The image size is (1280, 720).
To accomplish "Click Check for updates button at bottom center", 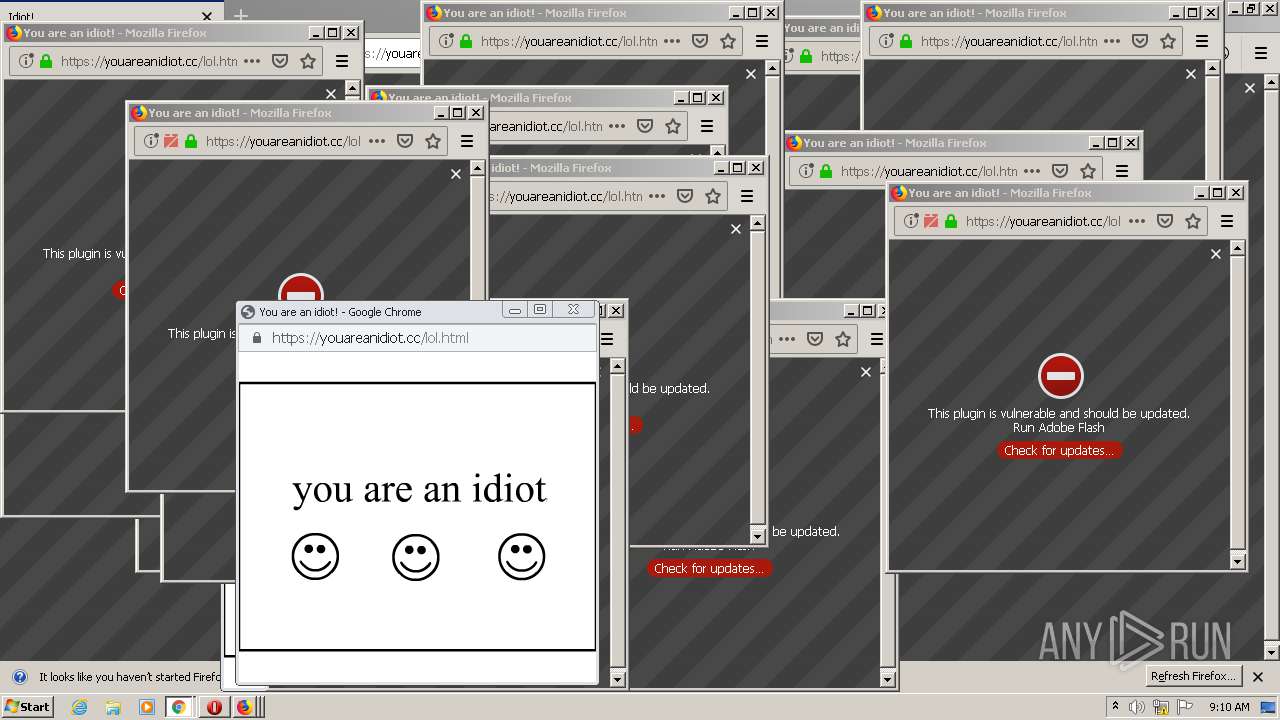I will coord(709,568).
